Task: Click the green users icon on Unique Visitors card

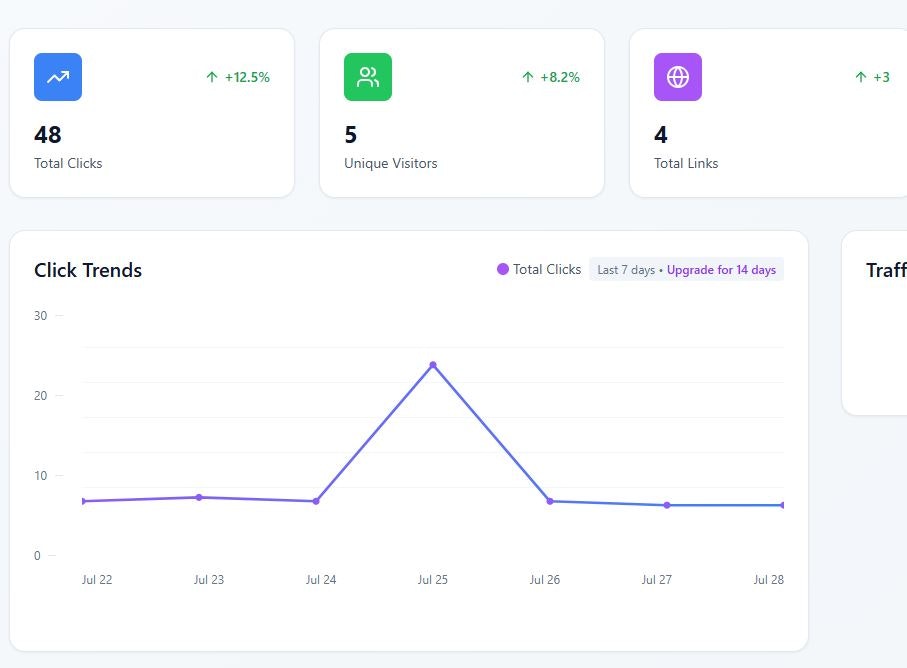Action: 368,77
